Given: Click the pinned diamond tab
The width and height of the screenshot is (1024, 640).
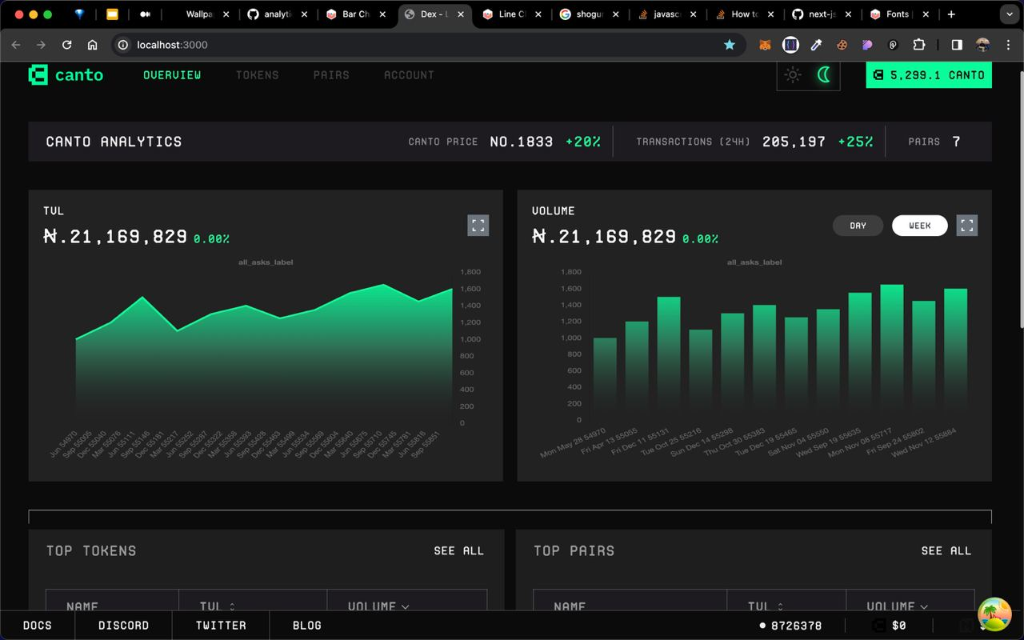Looking at the screenshot, I should click(x=80, y=14).
